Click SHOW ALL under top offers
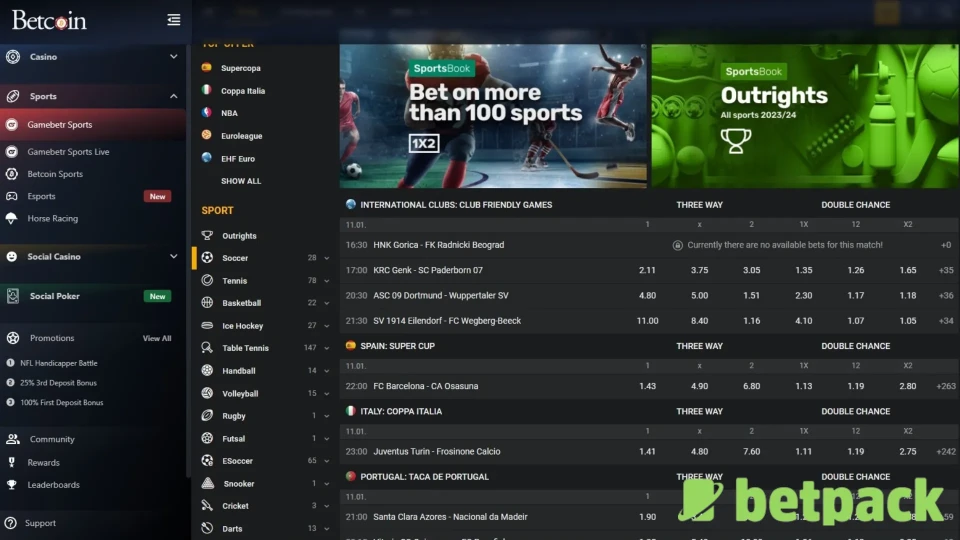This screenshot has width=960, height=540. click(x=241, y=181)
